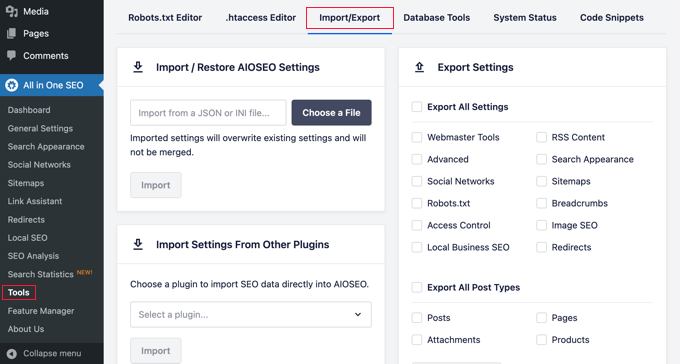
Task: Toggle the Advanced export checkbox
Action: [x=417, y=159]
